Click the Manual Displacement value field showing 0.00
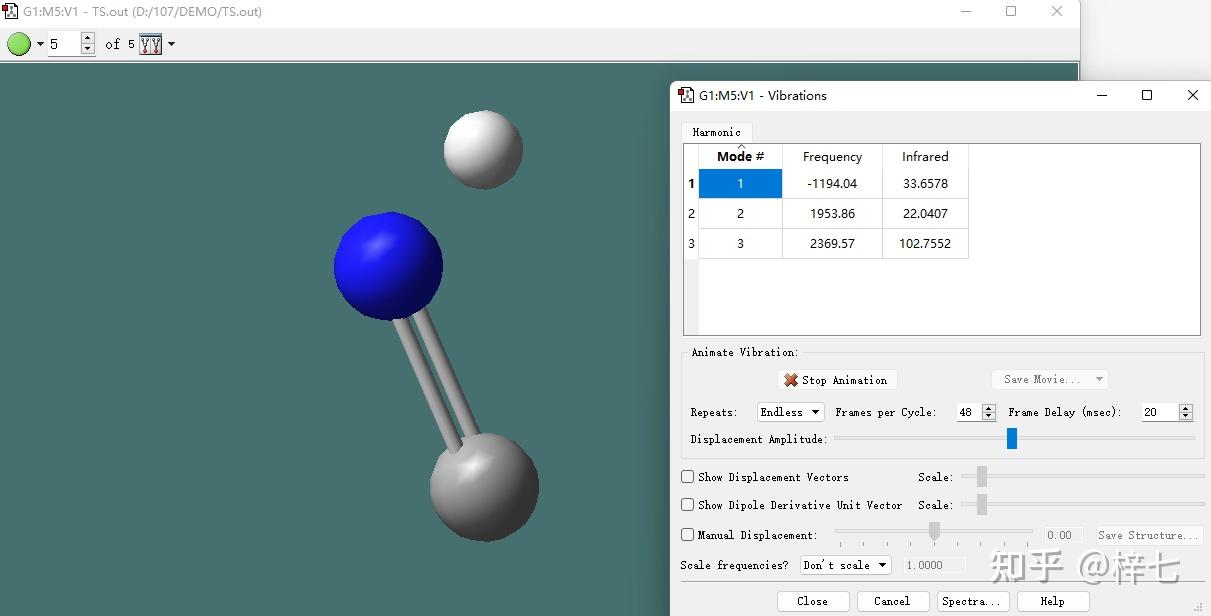This screenshot has width=1211, height=616. [1062, 535]
